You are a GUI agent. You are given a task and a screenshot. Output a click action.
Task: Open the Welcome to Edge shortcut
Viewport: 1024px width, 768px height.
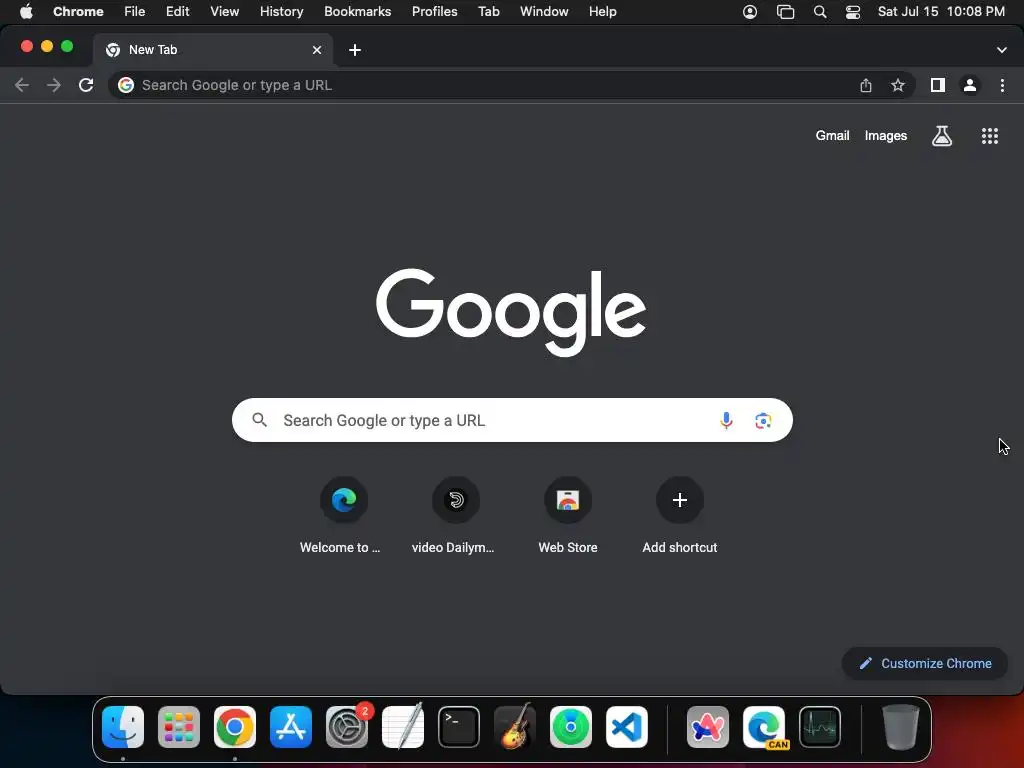tap(344, 516)
